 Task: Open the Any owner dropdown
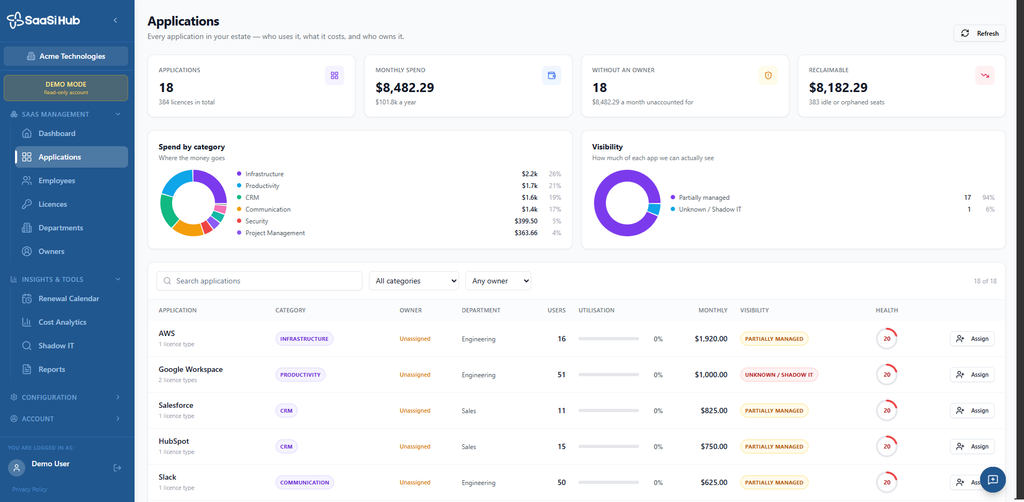tap(498, 281)
